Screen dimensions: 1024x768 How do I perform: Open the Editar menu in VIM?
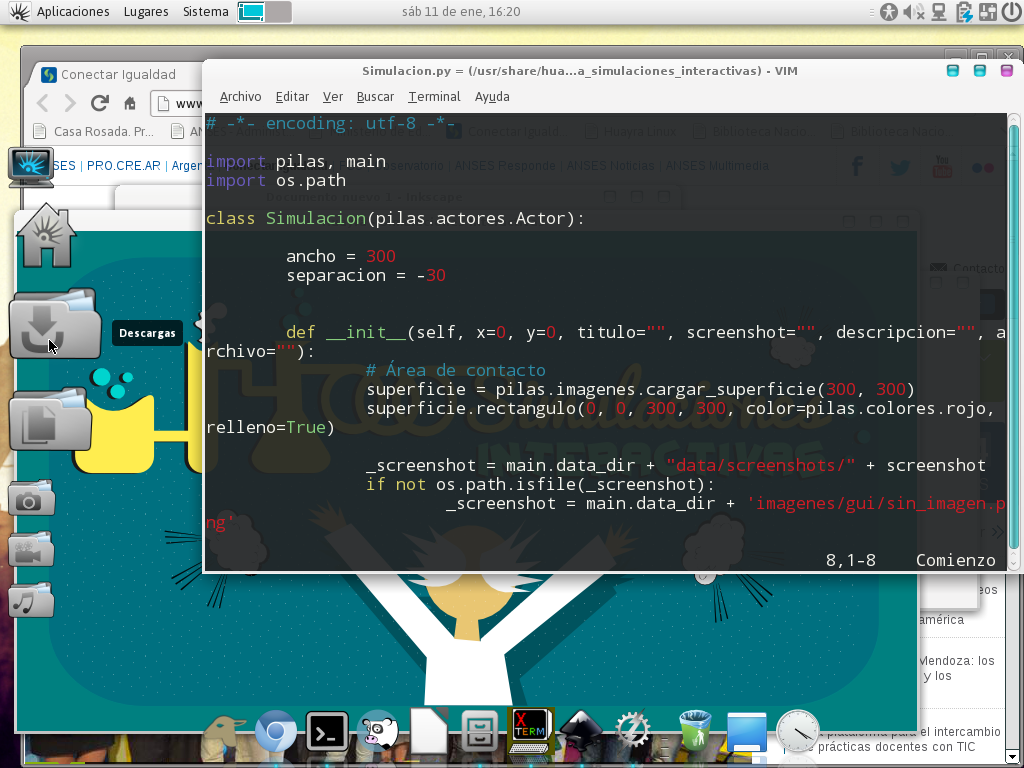292,97
